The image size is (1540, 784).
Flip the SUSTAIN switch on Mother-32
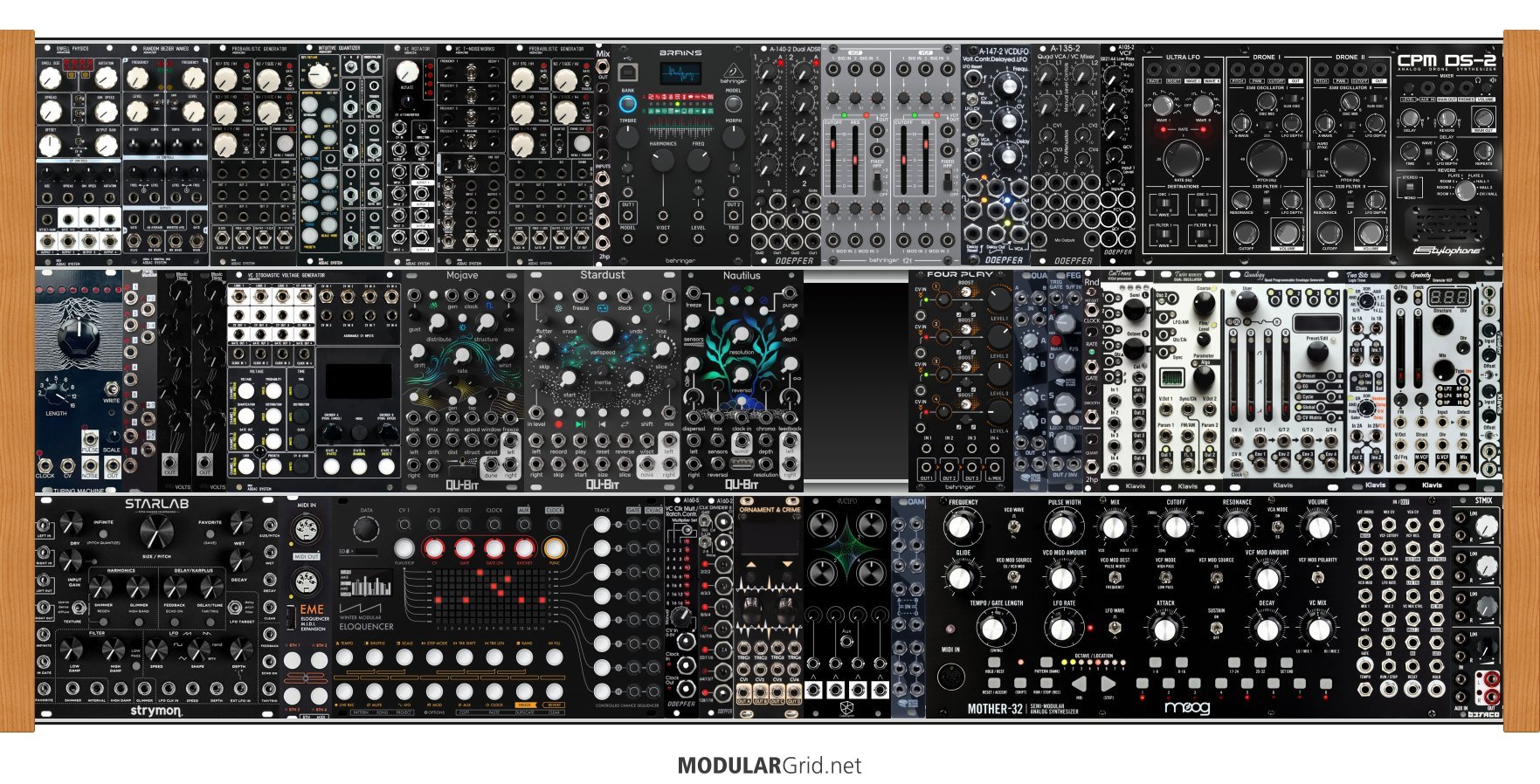coord(1215,626)
